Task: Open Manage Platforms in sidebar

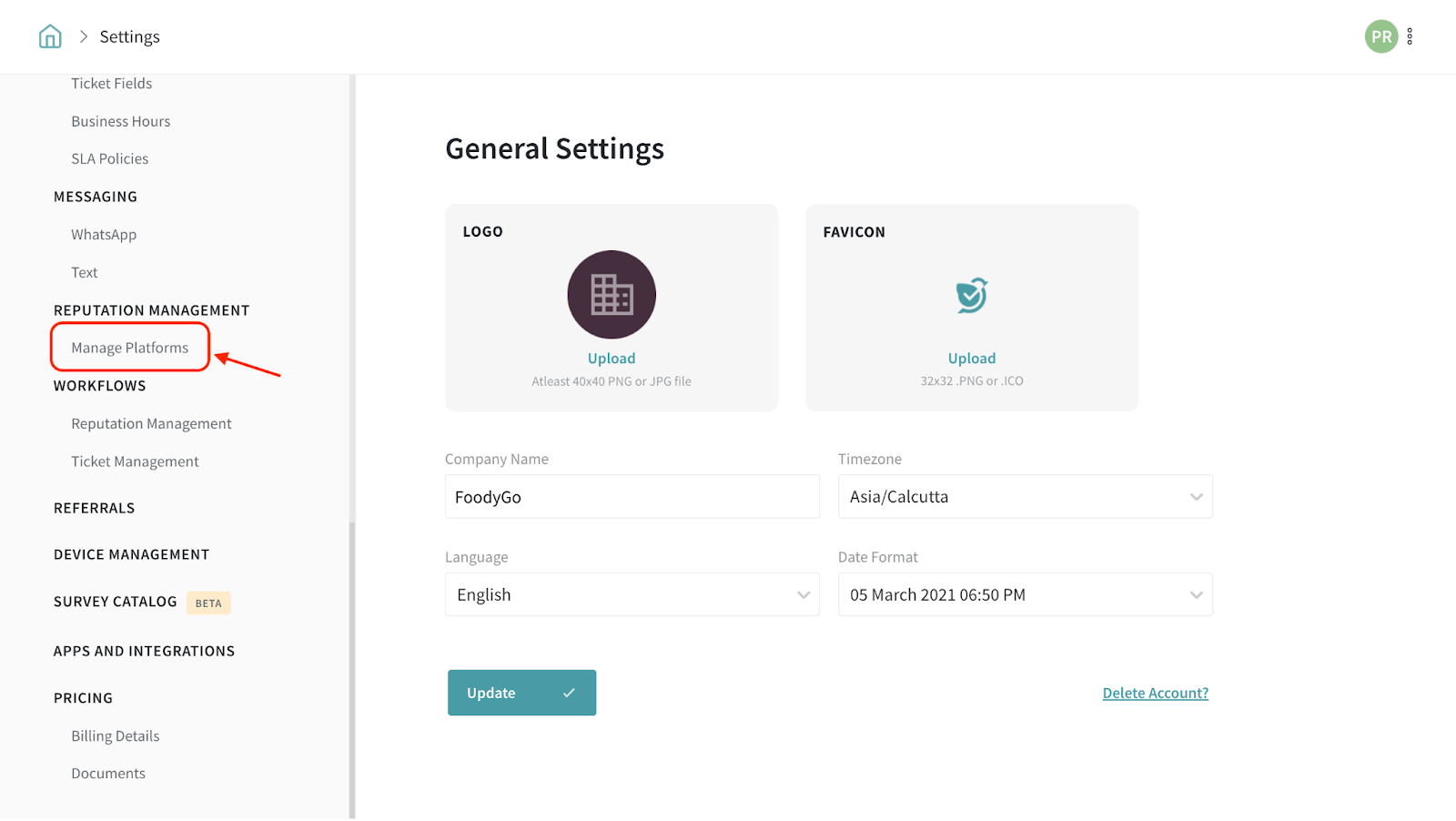Action: pyautogui.click(x=130, y=348)
